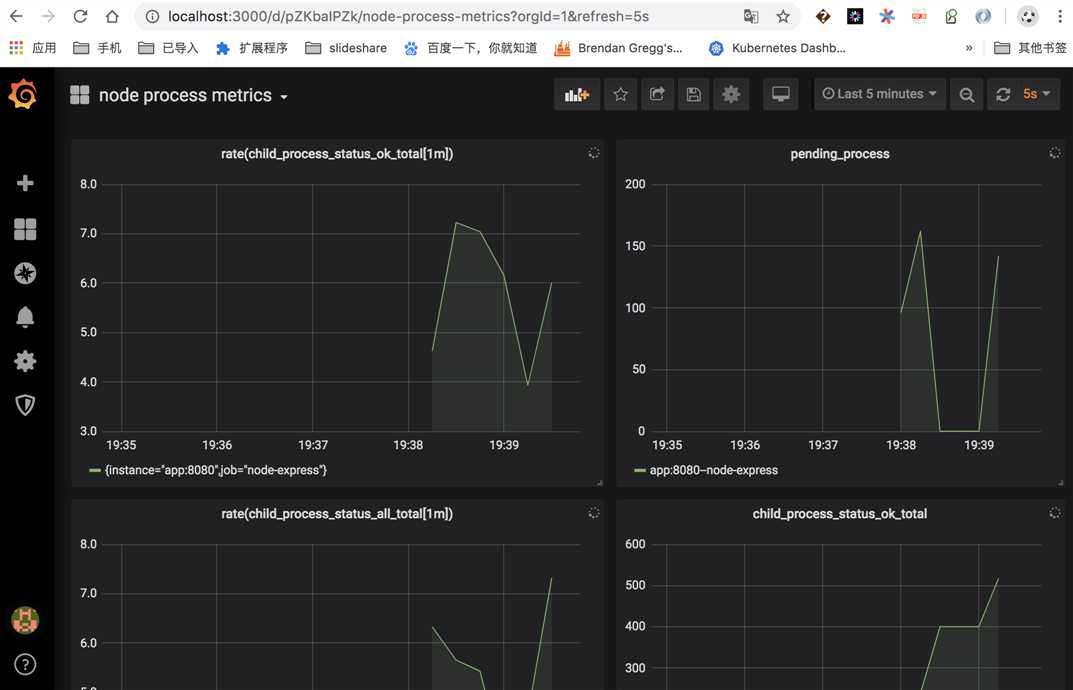The image size is (1073, 690).
Task: Open the Create plus menu in sidebar
Action: 25,183
